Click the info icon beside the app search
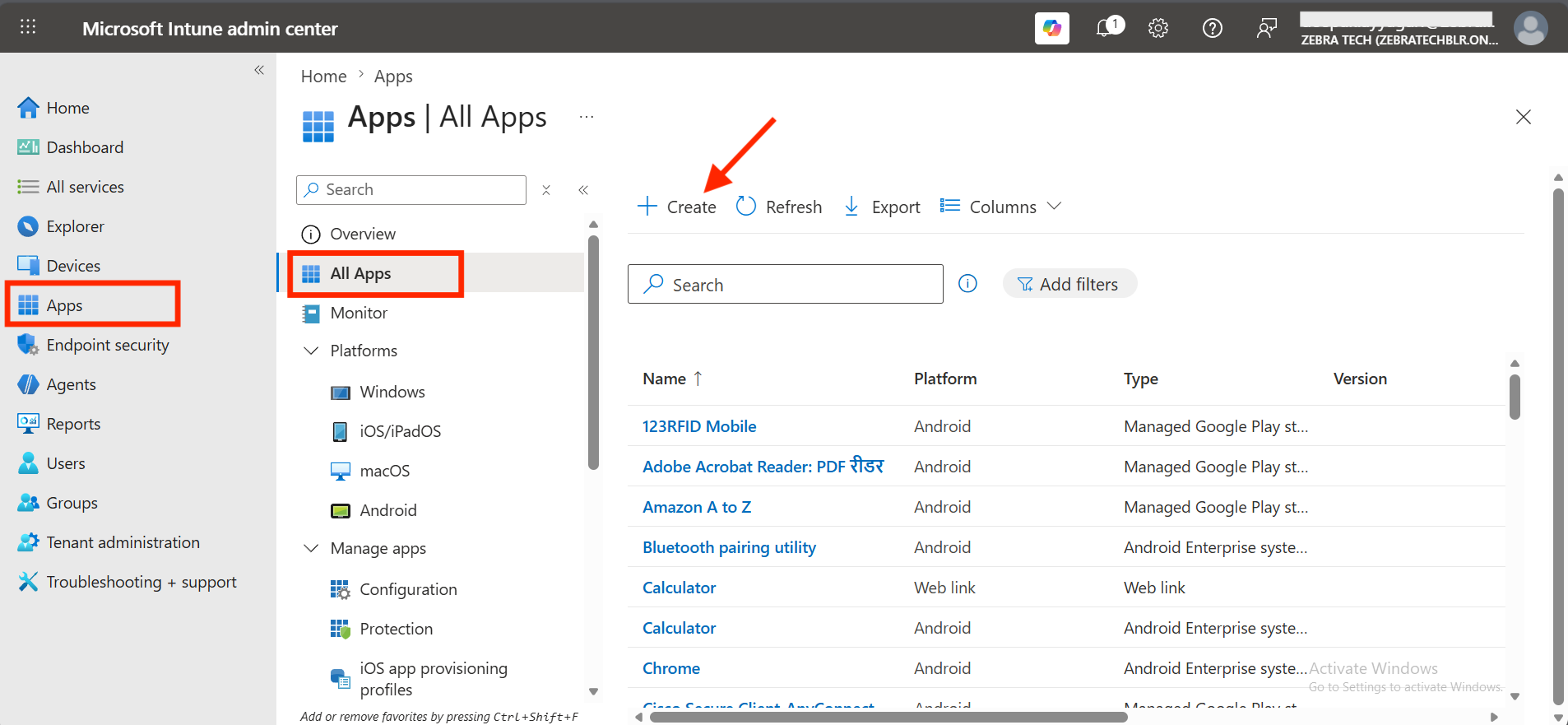1568x725 pixels. coord(968,284)
